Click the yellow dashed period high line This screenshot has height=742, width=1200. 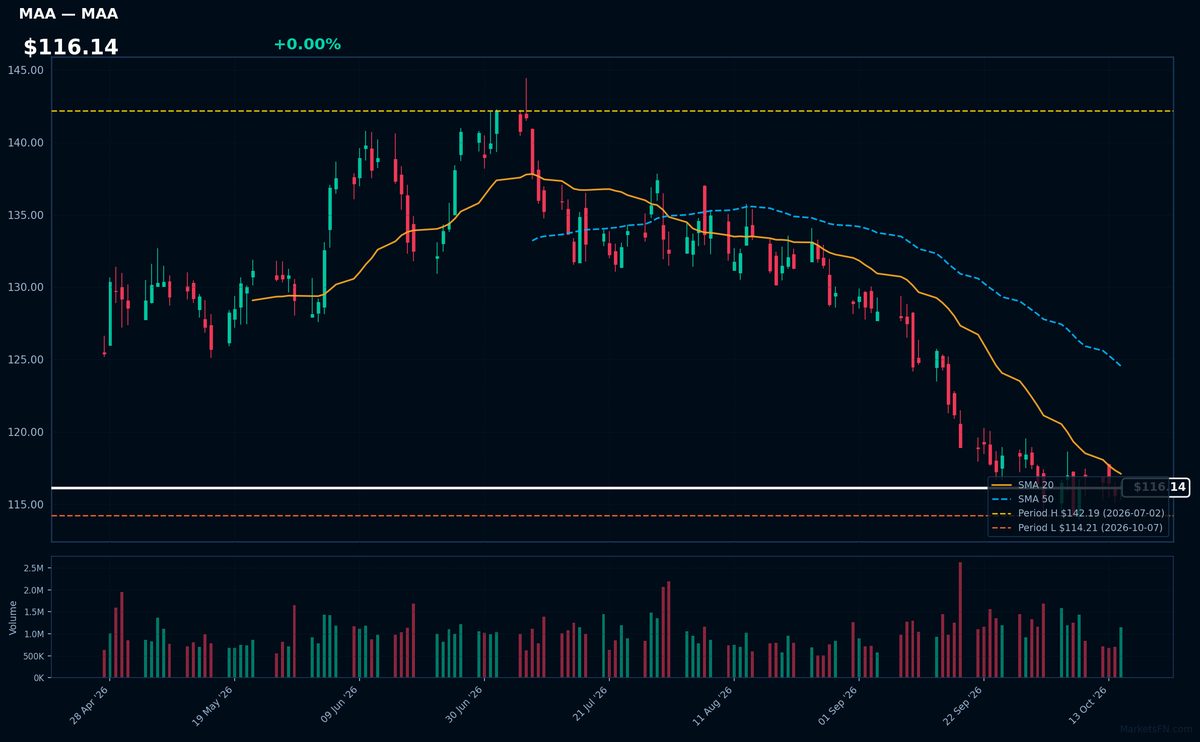pos(612,111)
